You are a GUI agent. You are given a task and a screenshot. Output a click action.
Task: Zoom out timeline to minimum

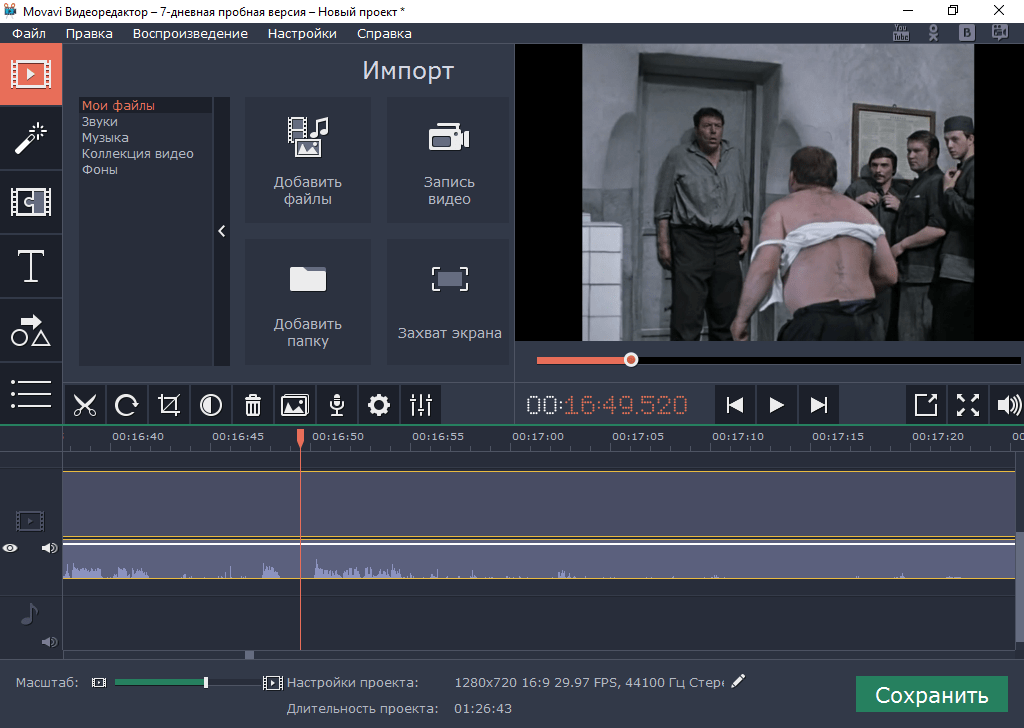coord(99,682)
